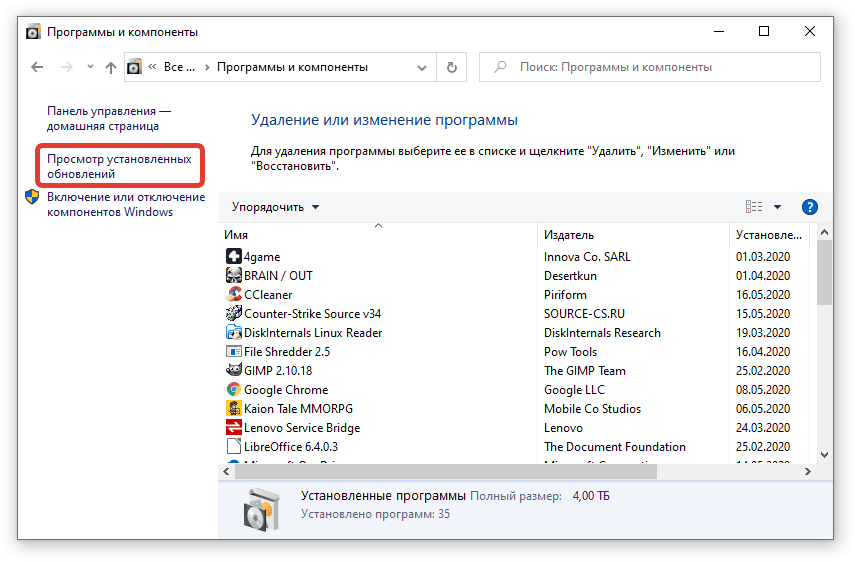Open help with the blue question mark
Image resolution: width=855 pixels, height=562 pixels.
click(x=810, y=207)
